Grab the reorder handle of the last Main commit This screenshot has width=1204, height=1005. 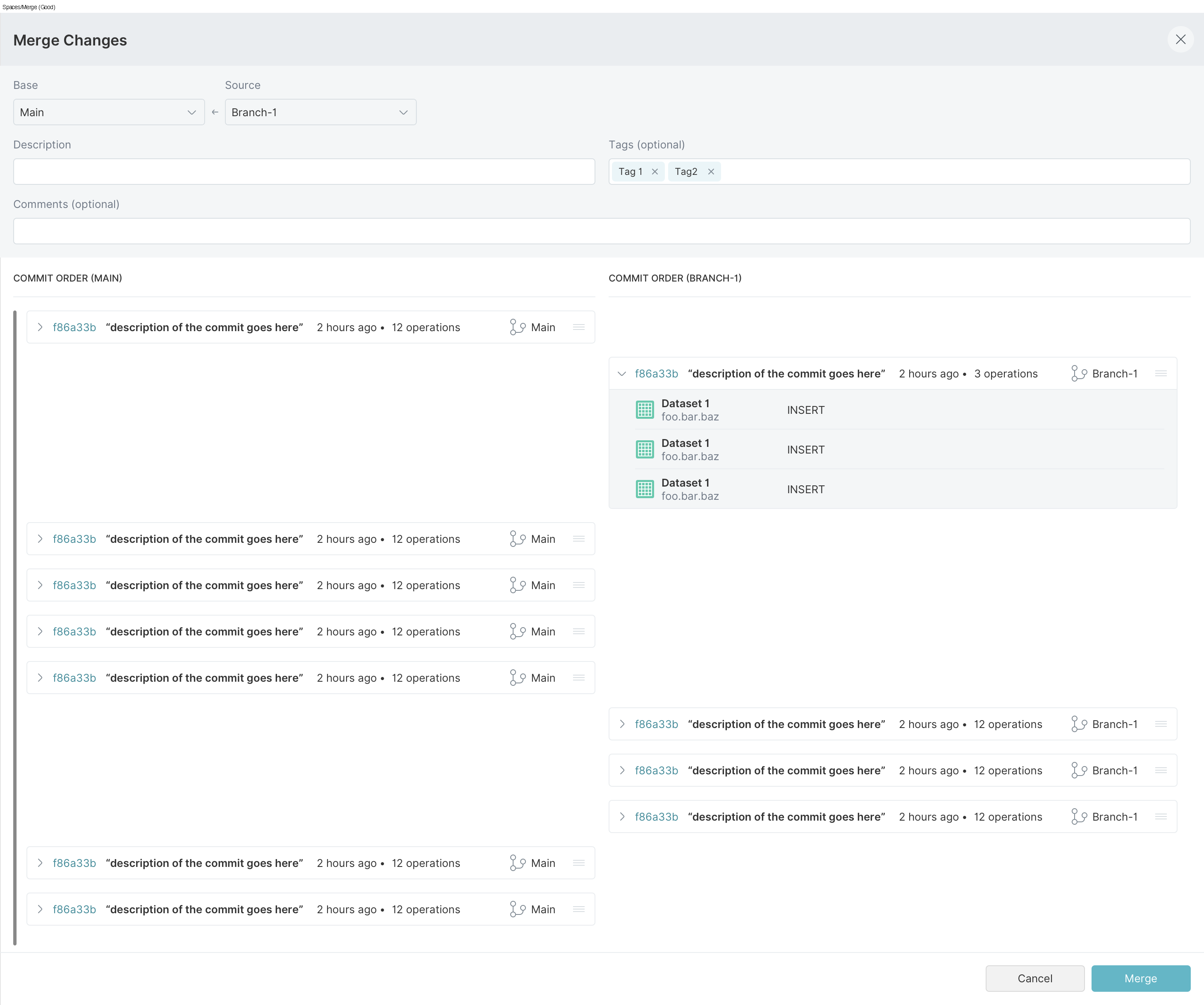click(x=579, y=909)
